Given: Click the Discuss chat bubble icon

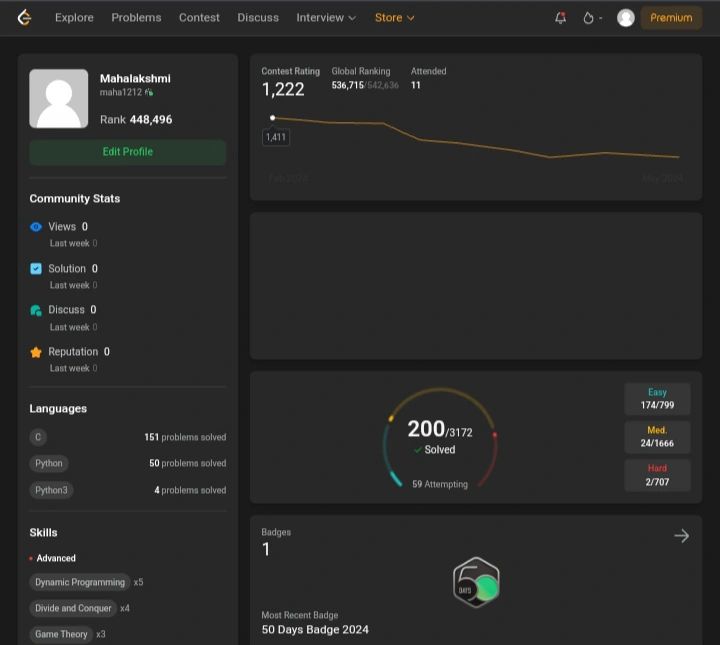Looking at the screenshot, I should click(x=36, y=310).
